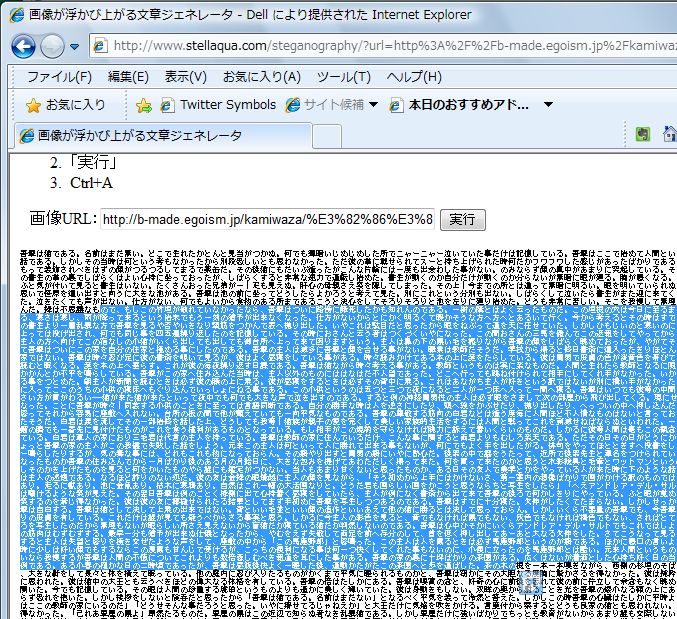Click the IE icon beside サイト候補
Image resolution: width=677 pixels, height=619 pixels.
point(292,105)
